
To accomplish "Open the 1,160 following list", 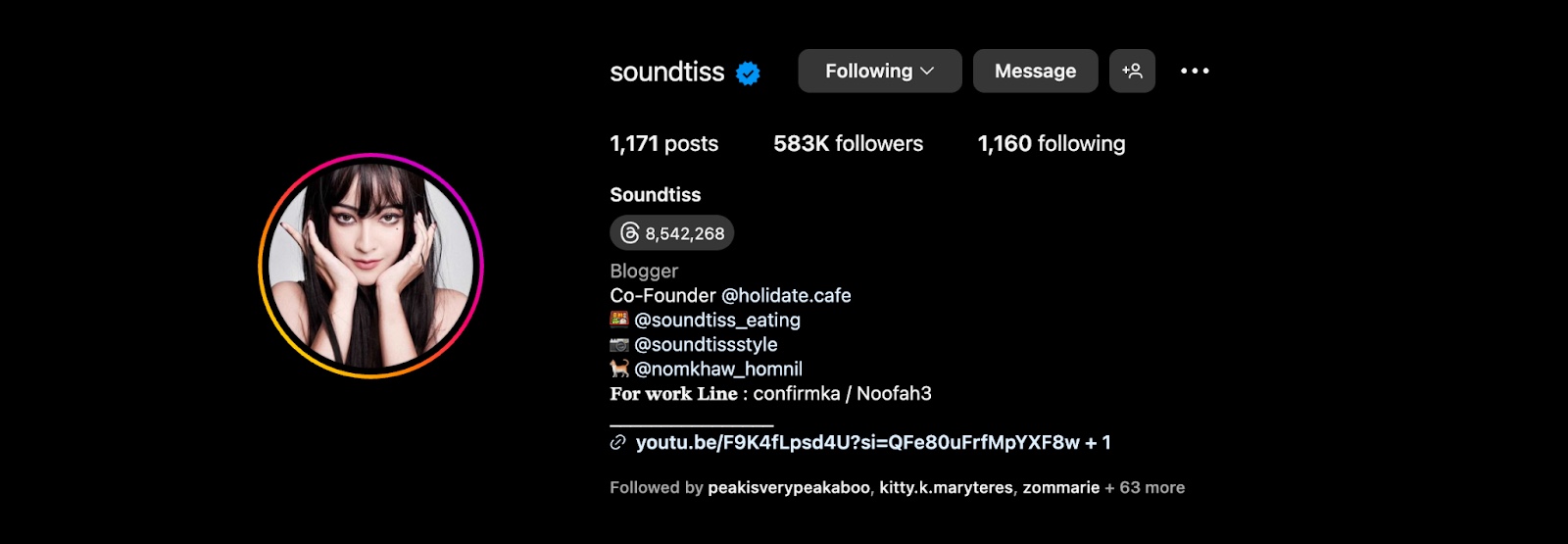I will 1051,144.
